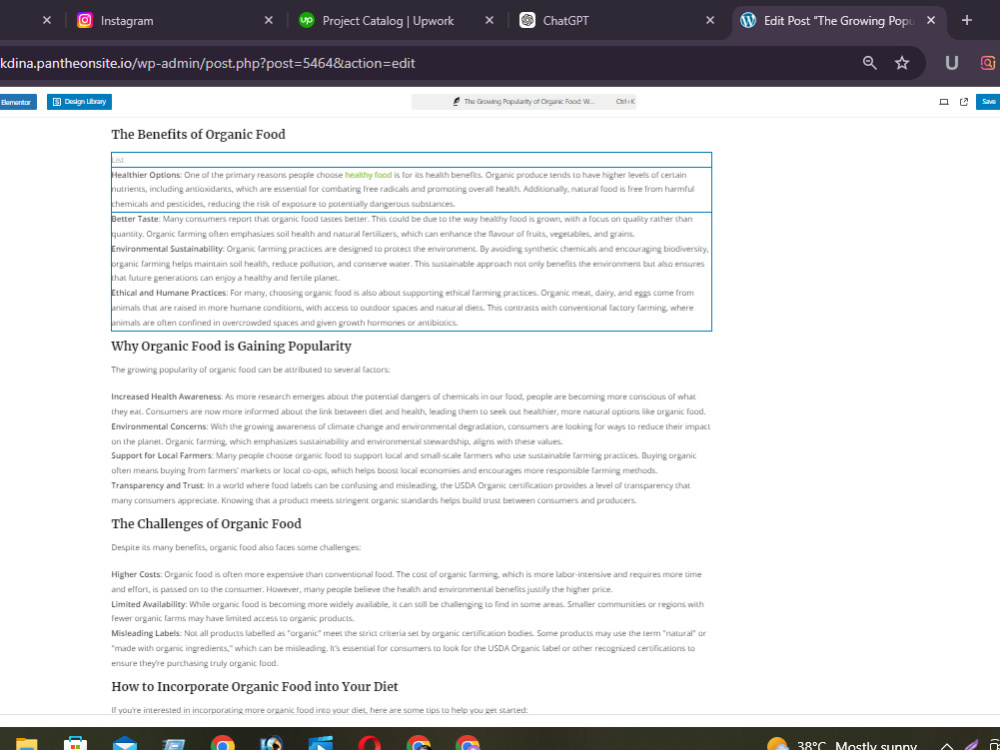1000x750 pixels.
Task: Open Movies & TV taskbar icon
Action: 321,744
